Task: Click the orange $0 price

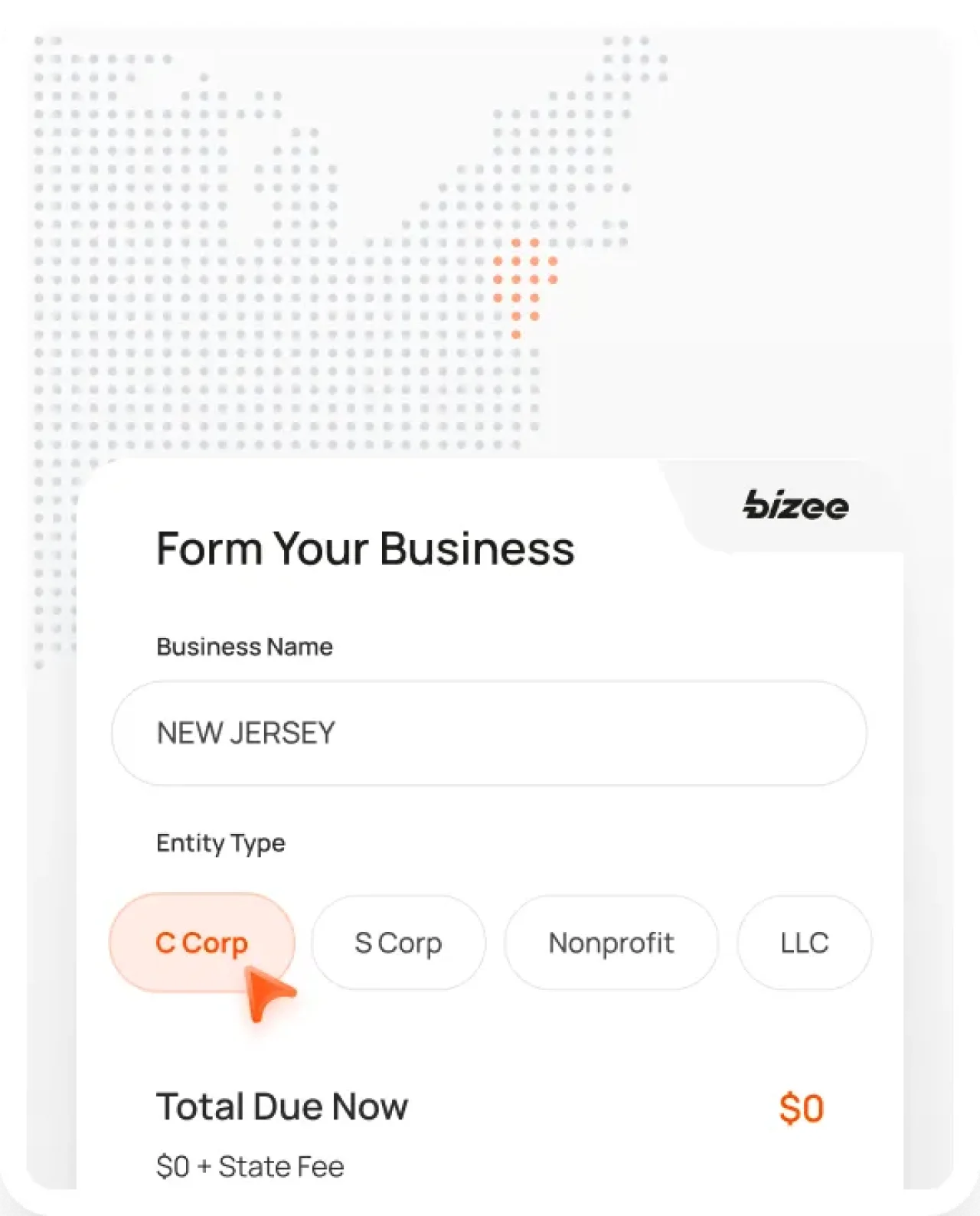Action: 802,1107
